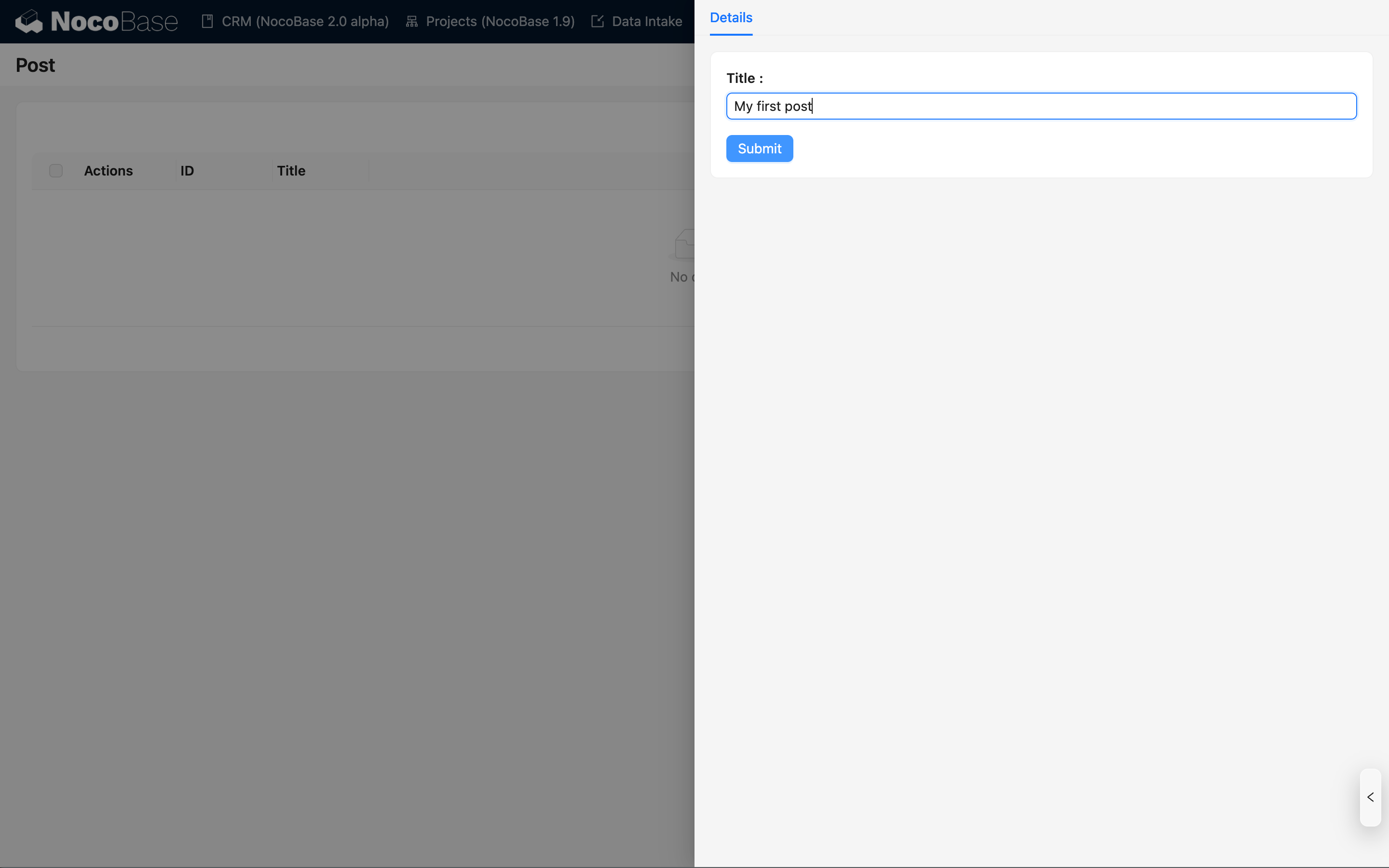Click the sitemap icon beside Projects
The height and width of the screenshot is (868, 1389).
411,21
